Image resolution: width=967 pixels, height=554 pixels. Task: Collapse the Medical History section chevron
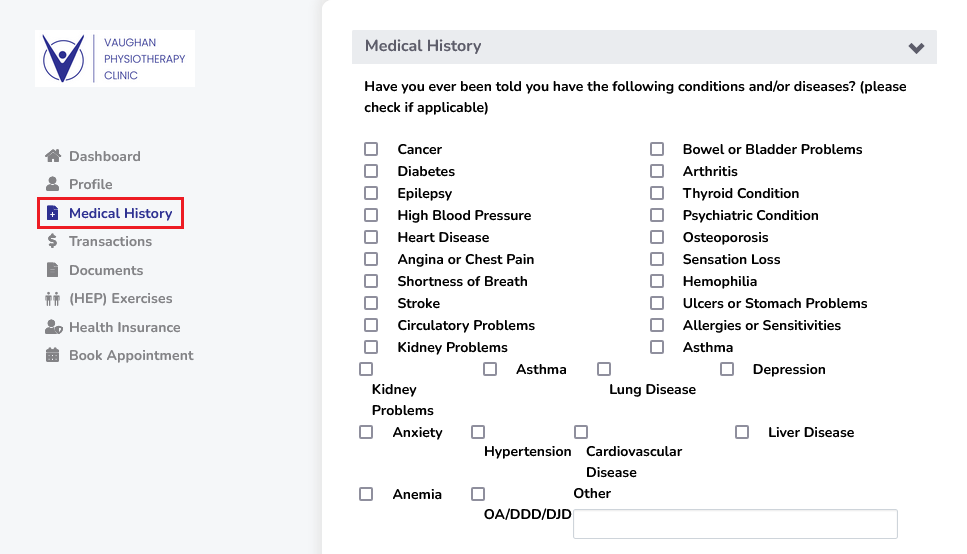click(x=916, y=47)
